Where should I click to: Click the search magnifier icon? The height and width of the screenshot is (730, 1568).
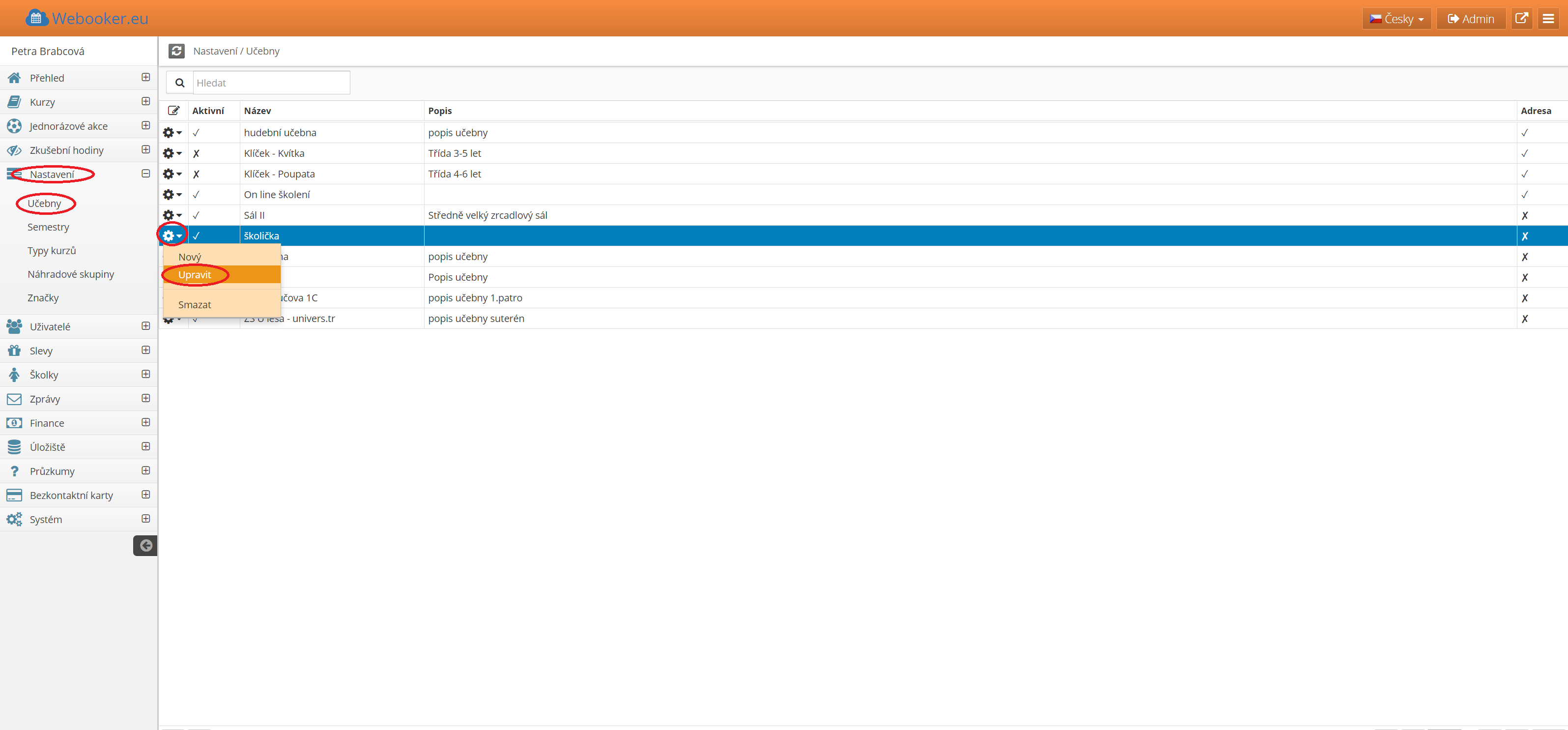click(x=179, y=83)
